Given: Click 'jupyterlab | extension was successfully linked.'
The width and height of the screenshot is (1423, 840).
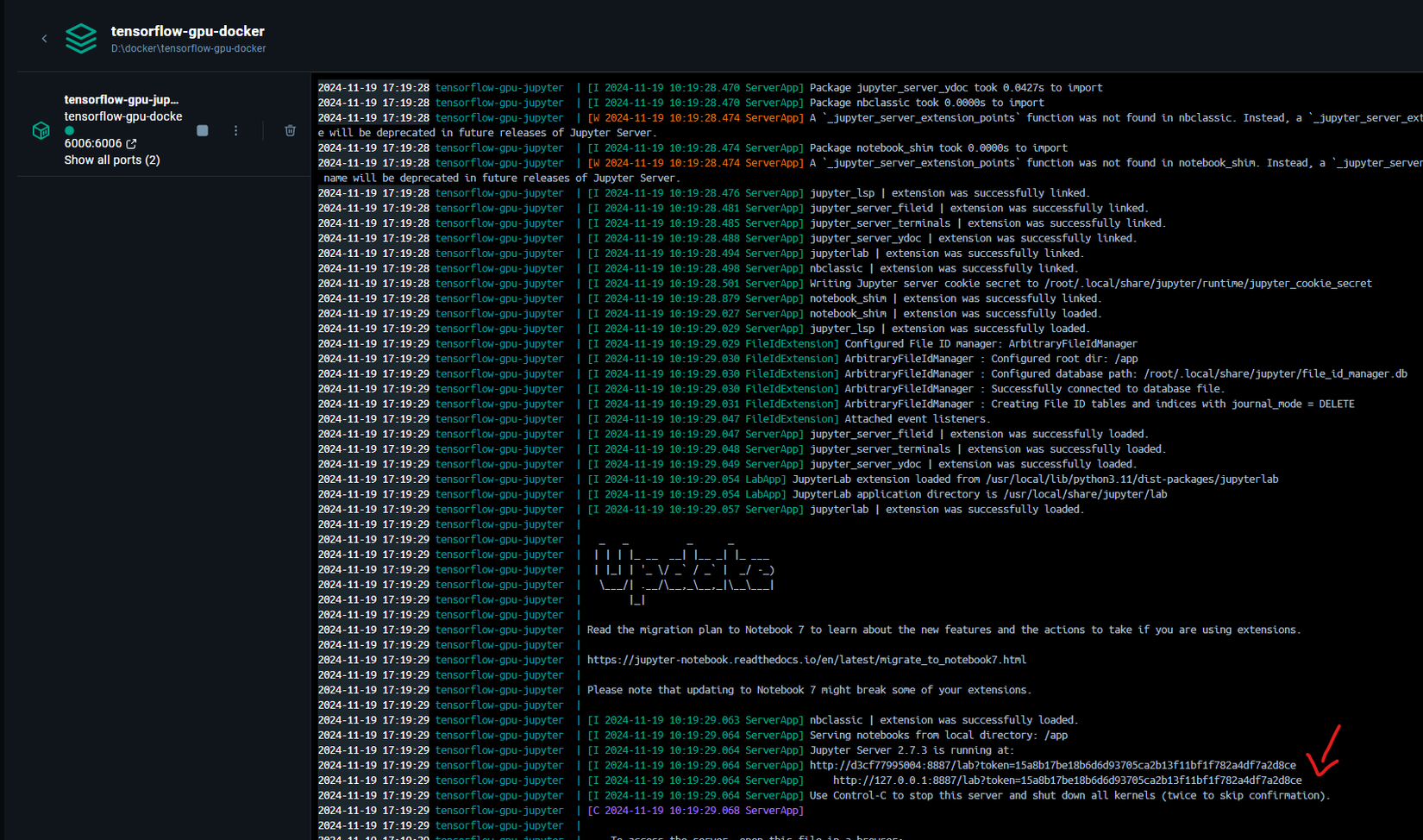Looking at the screenshot, I should [947, 254].
